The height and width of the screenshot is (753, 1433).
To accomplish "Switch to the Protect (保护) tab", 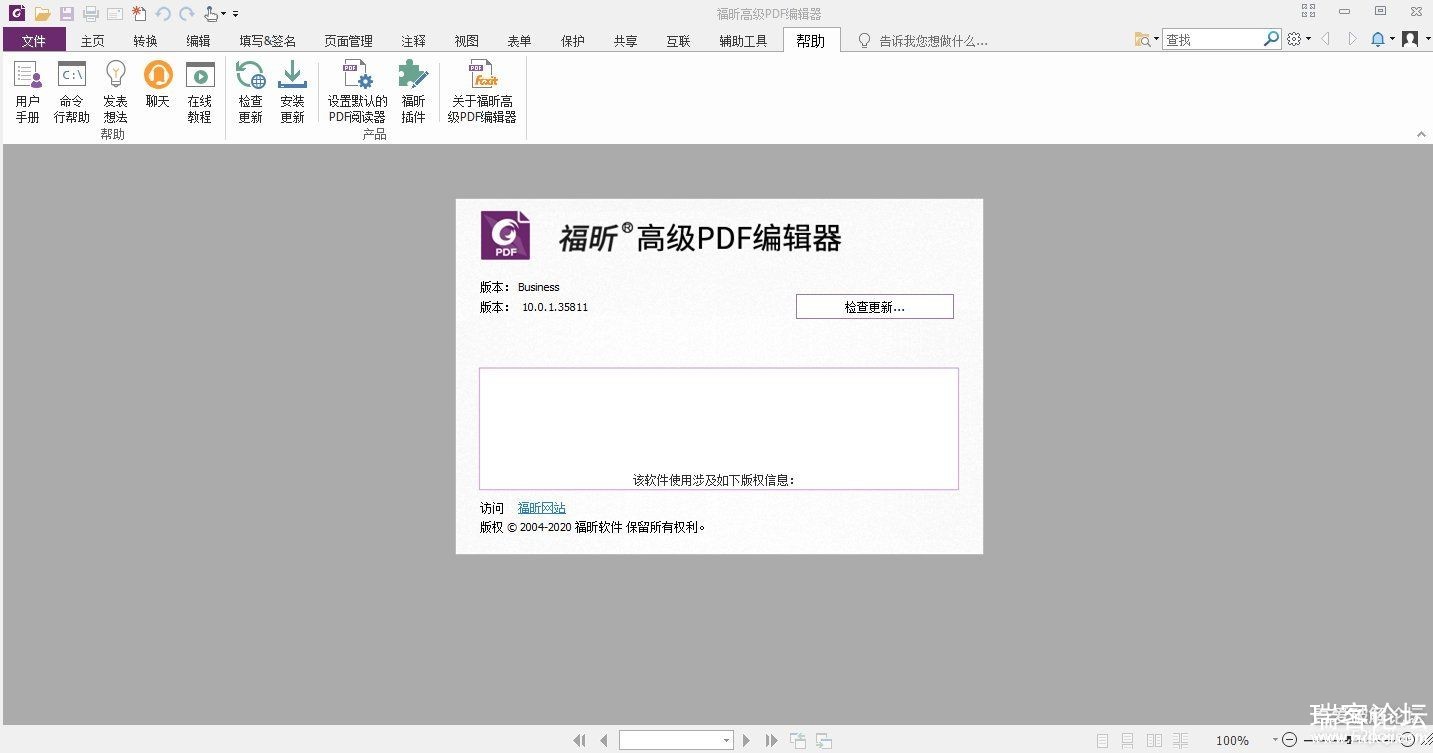I will (573, 41).
